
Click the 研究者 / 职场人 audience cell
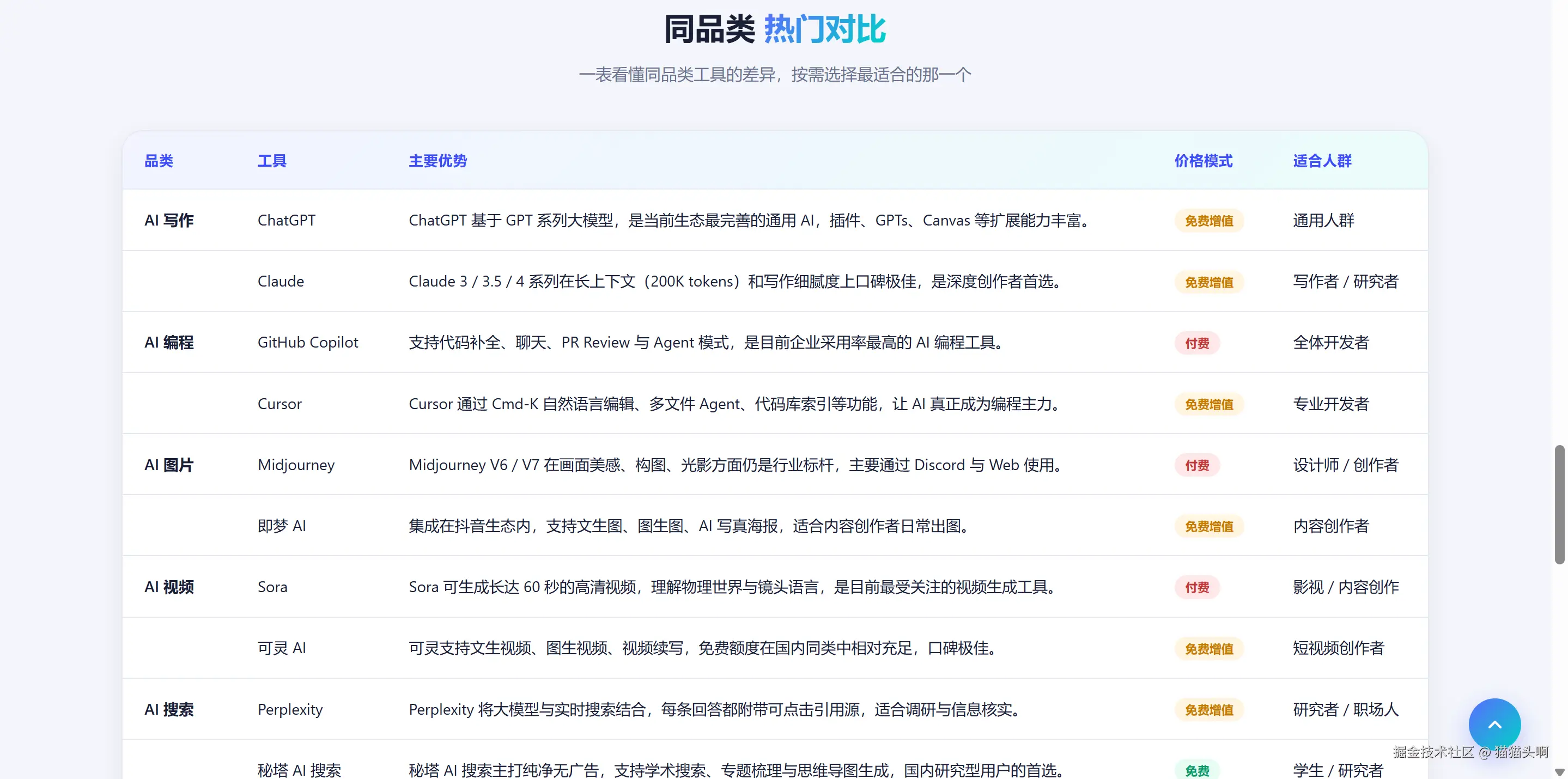pyautogui.click(x=1346, y=709)
